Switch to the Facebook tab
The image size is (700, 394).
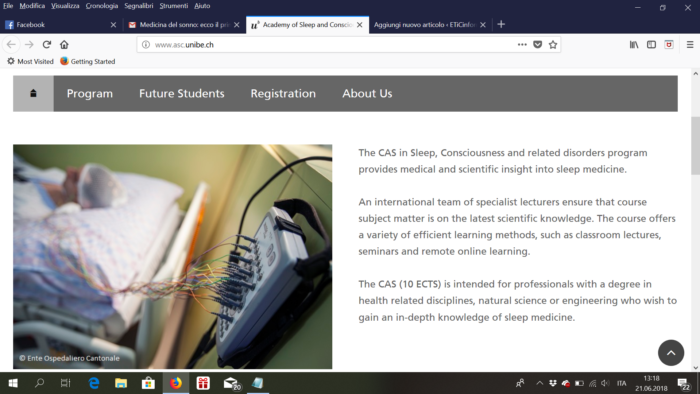[60, 25]
